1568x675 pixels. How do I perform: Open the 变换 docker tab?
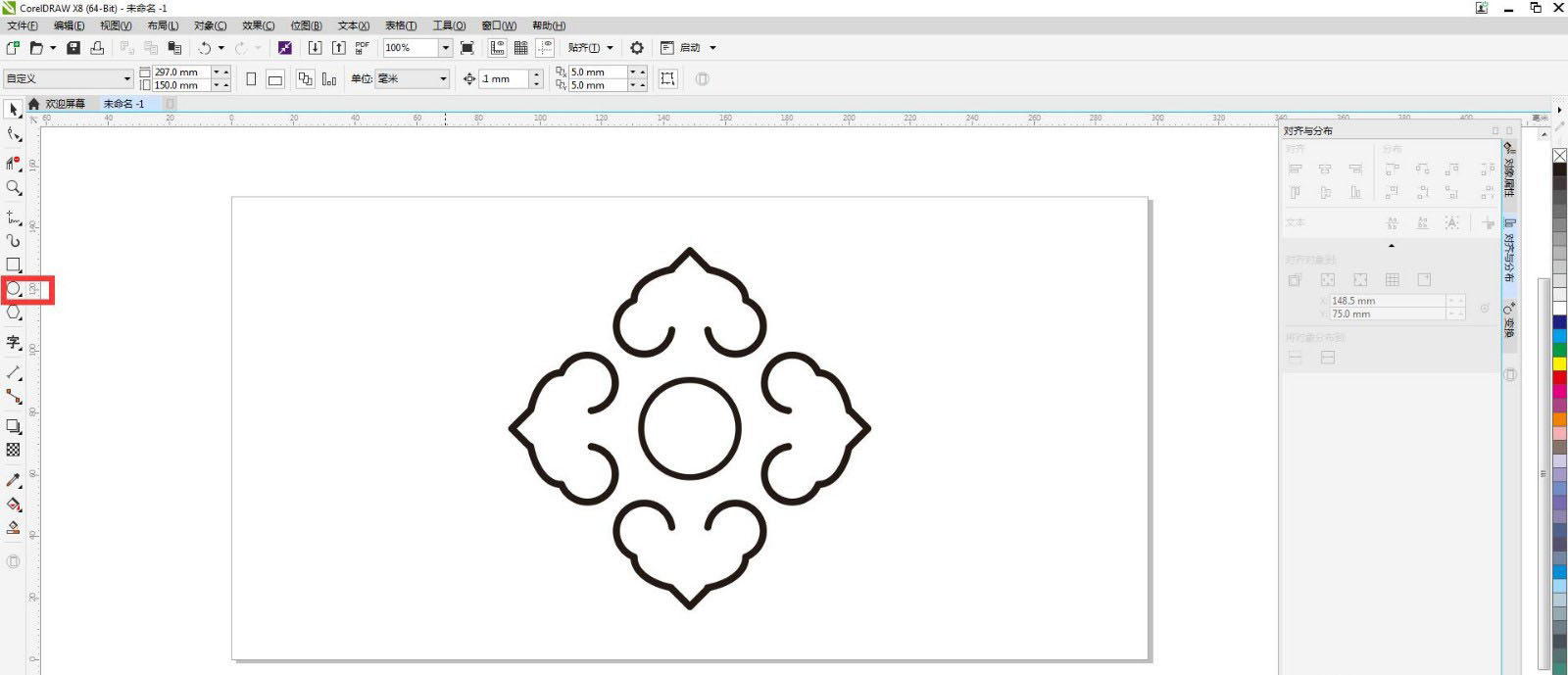click(x=1509, y=323)
